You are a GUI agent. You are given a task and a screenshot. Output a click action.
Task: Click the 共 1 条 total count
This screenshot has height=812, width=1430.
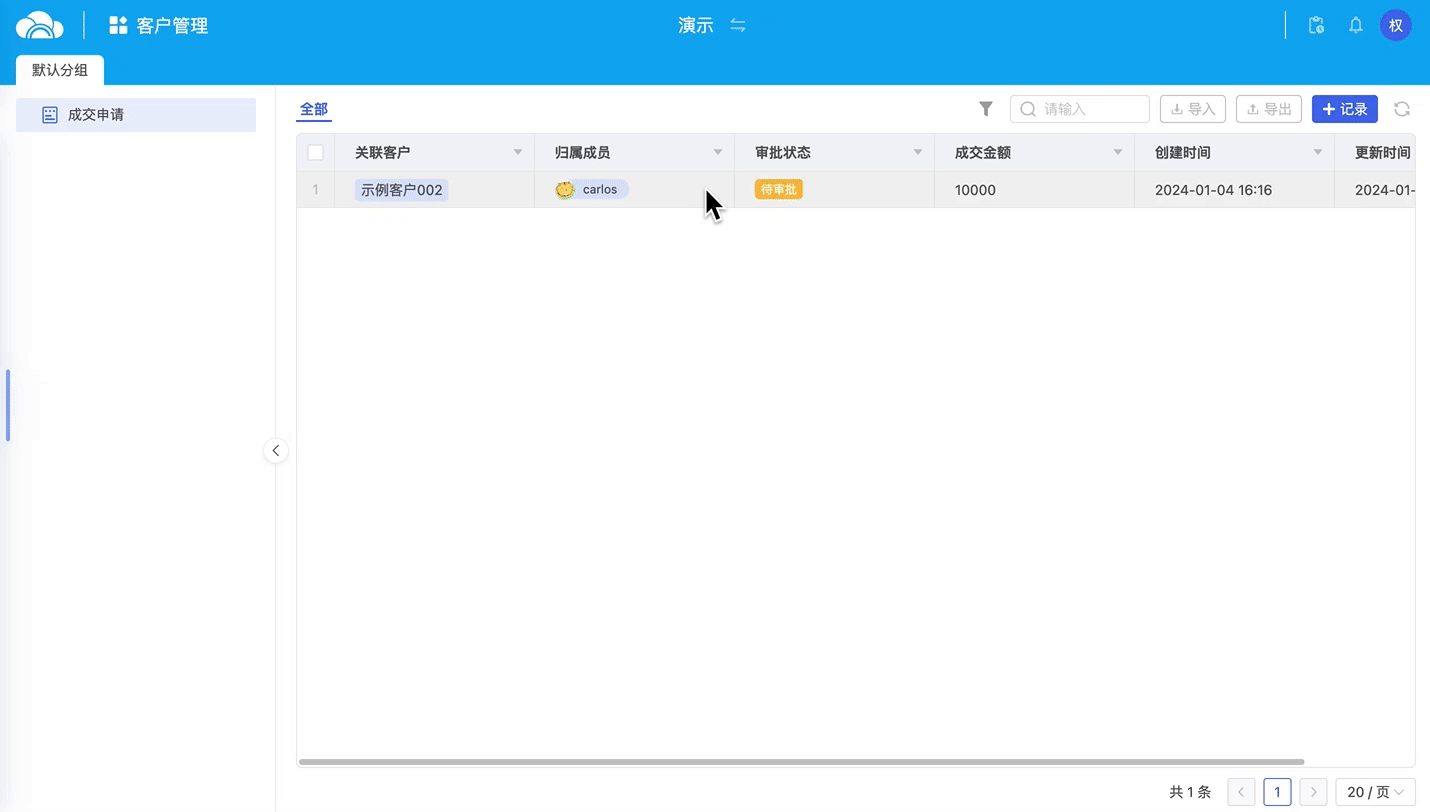pyautogui.click(x=1190, y=792)
